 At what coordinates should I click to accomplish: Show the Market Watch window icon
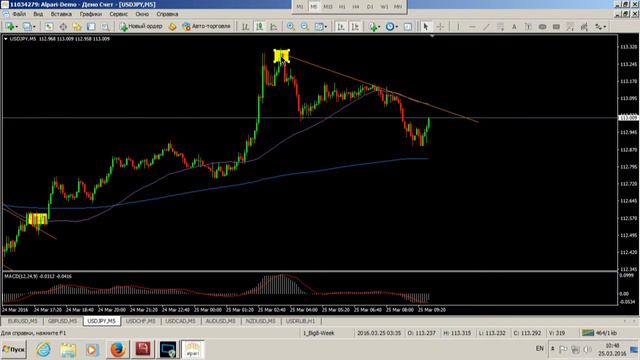[49, 27]
